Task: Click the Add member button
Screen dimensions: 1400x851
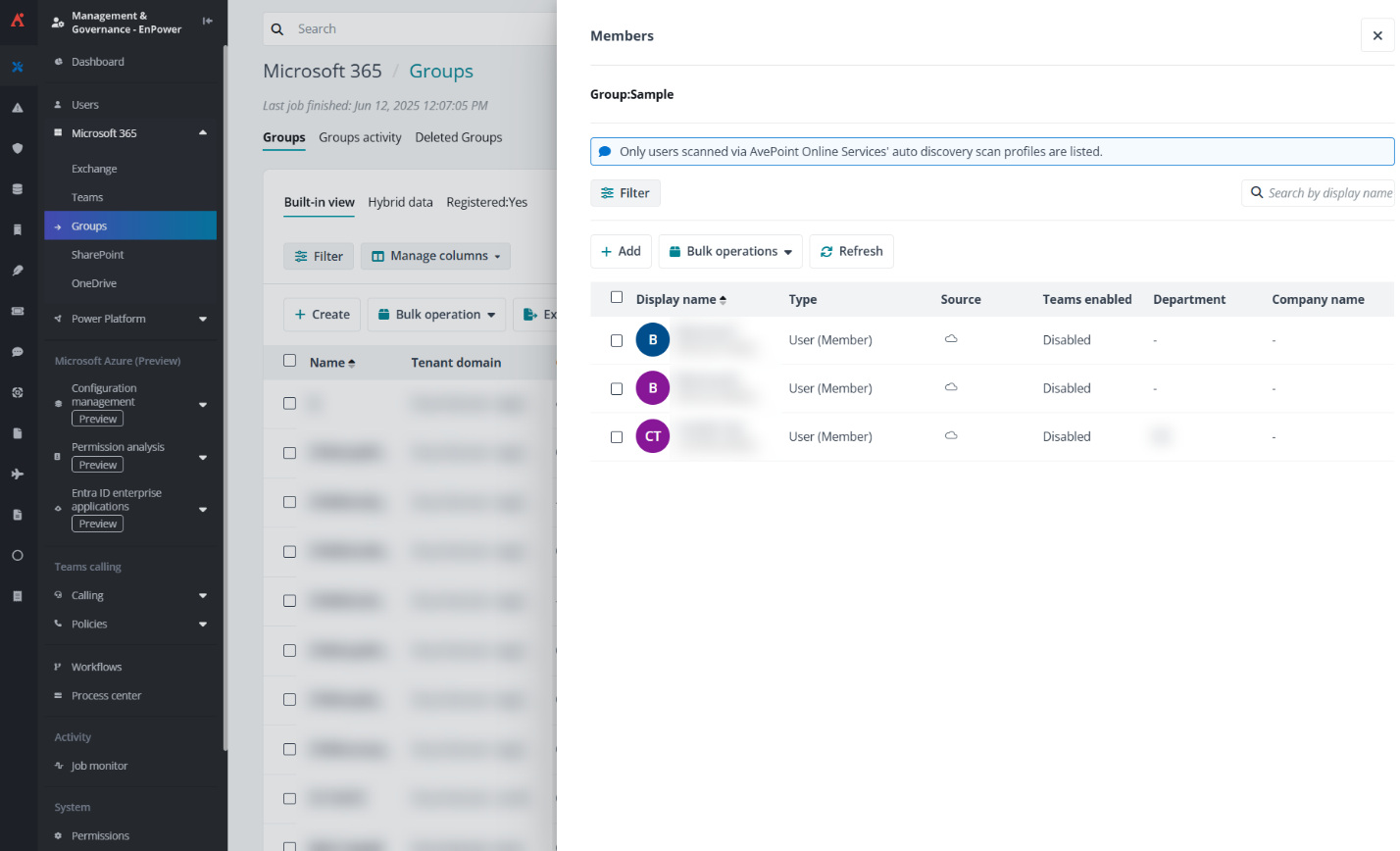Action: pyautogui.click(x=621, y=252)
